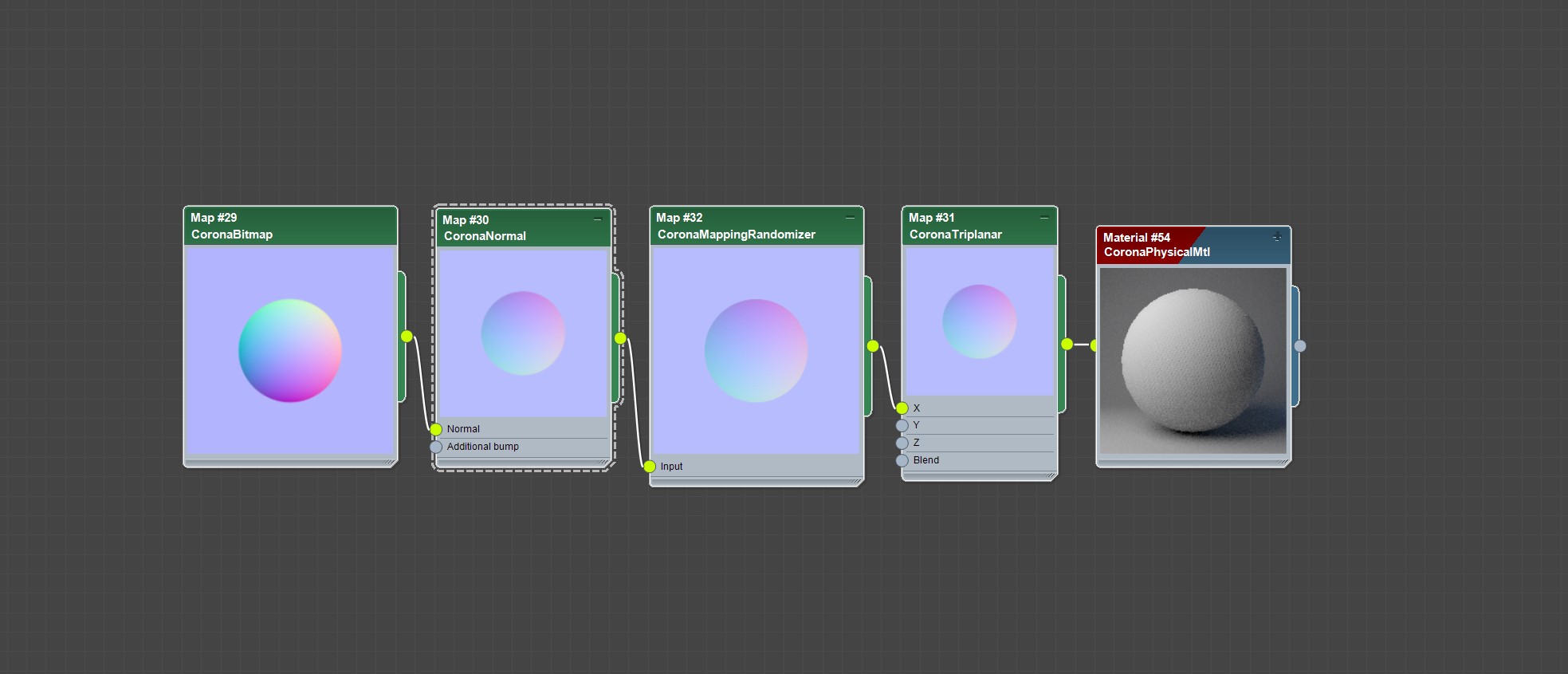Click the CoronaMappingRandomizer output socket
The height and width of the screenshot is (674, 1568).
pyautogui.click(x=873, y=345)
